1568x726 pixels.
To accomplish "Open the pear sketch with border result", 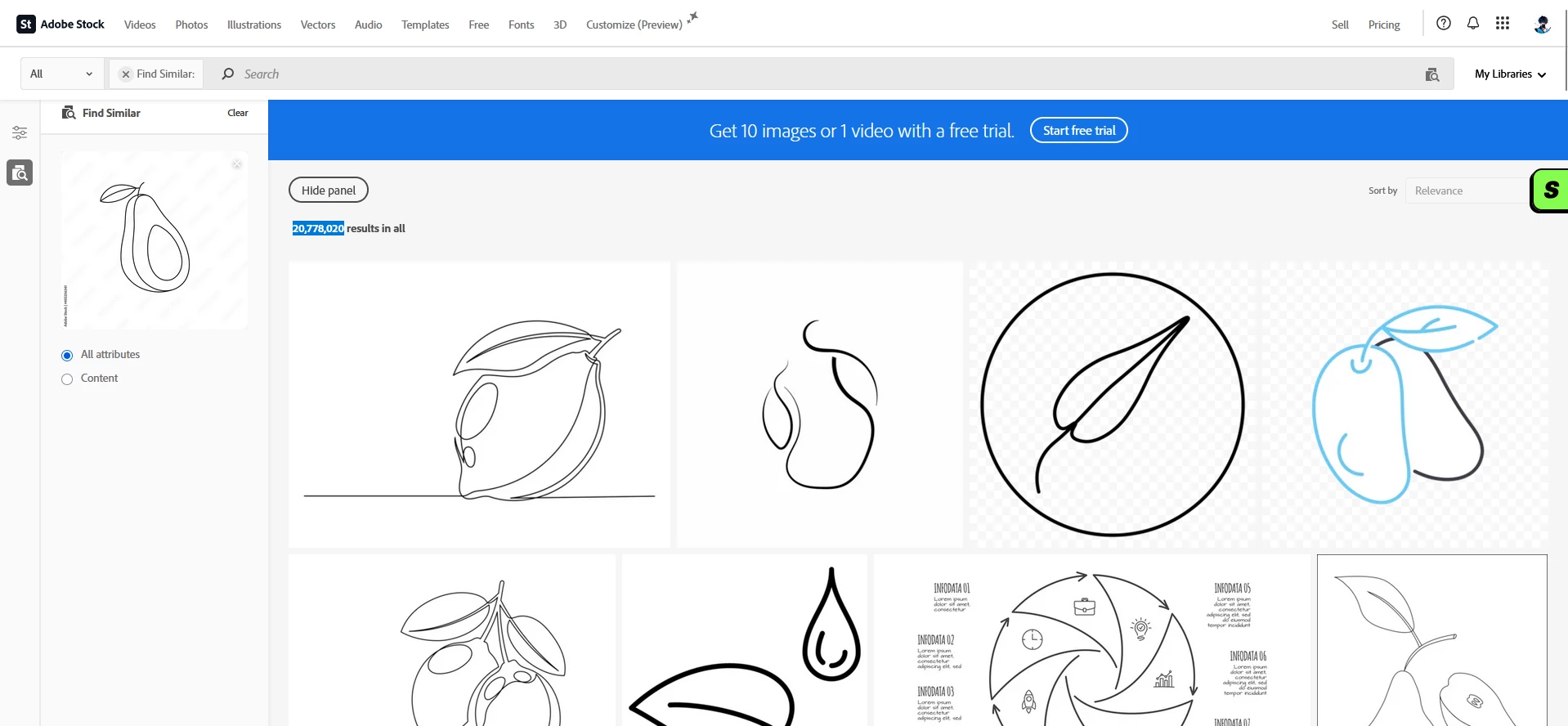I will click(x=1432, y=640).
